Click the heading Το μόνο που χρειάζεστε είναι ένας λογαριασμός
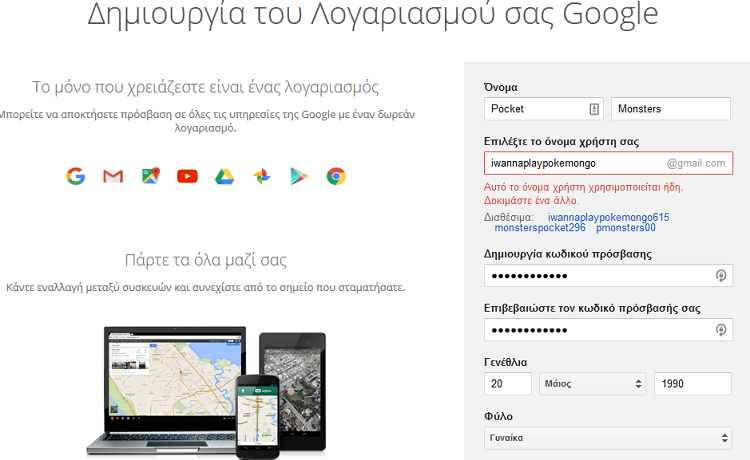 coord(206,87)
